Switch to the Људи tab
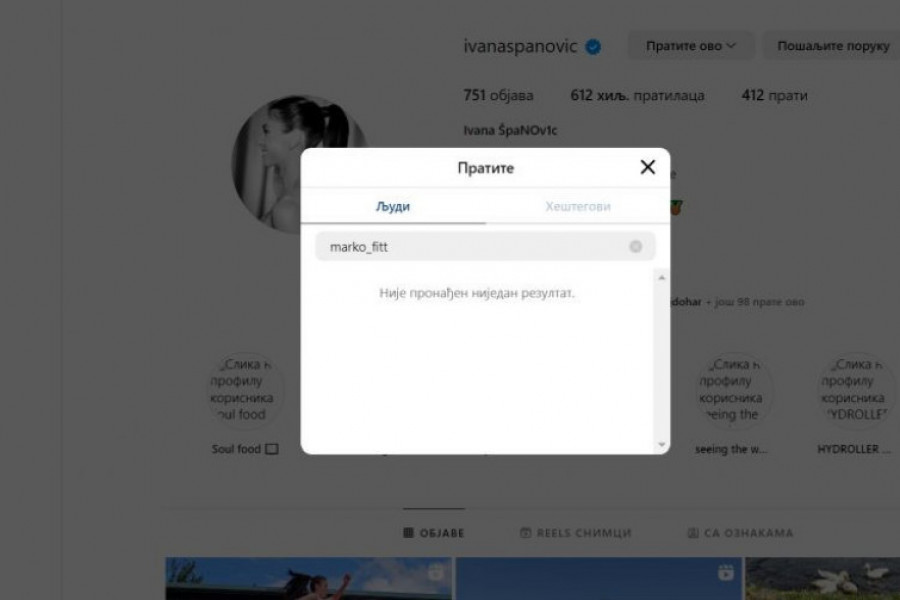The height and width of the screenshot is (600, 900). click(x=393, y=207)
